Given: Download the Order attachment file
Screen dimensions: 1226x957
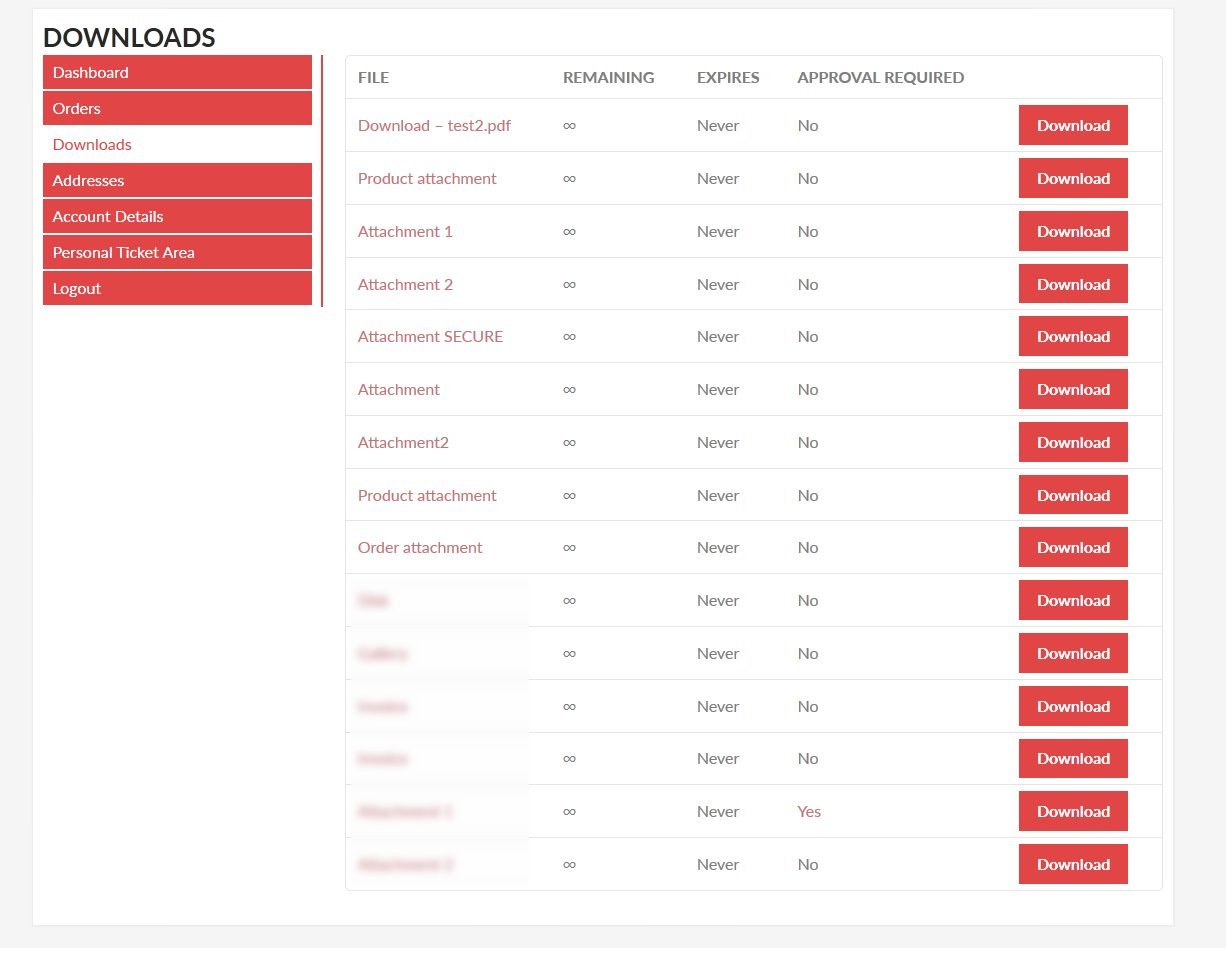Looking at the screenshot, I should coord(1073,547).
